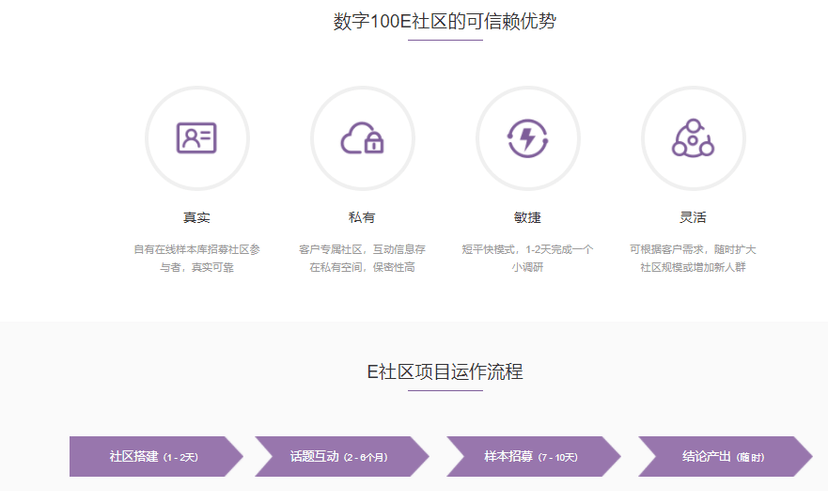Select the 社区搭建 (1-2天) process step
The image size is (828, 491).
(156, 457)
